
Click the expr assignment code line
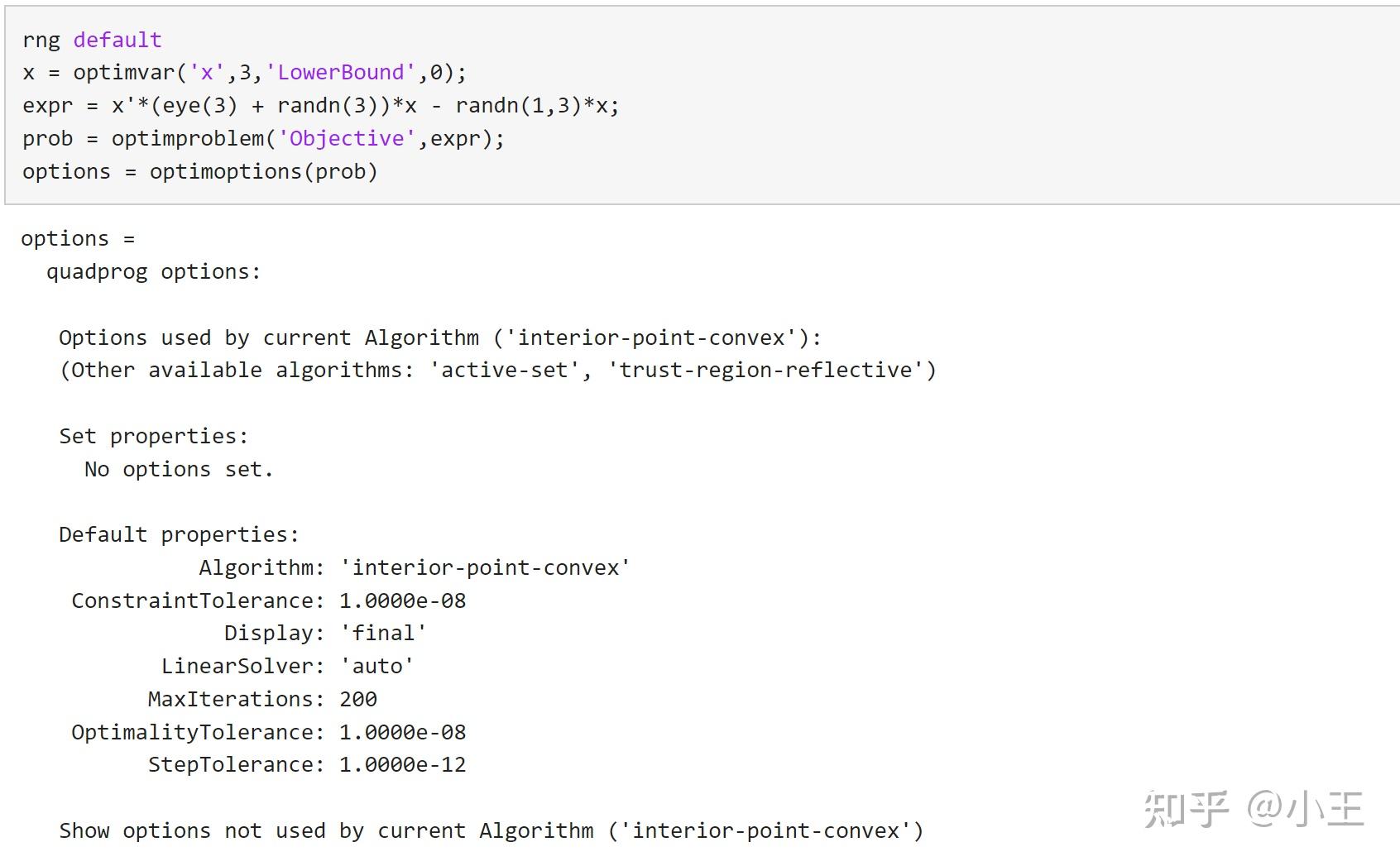point(320,106)
